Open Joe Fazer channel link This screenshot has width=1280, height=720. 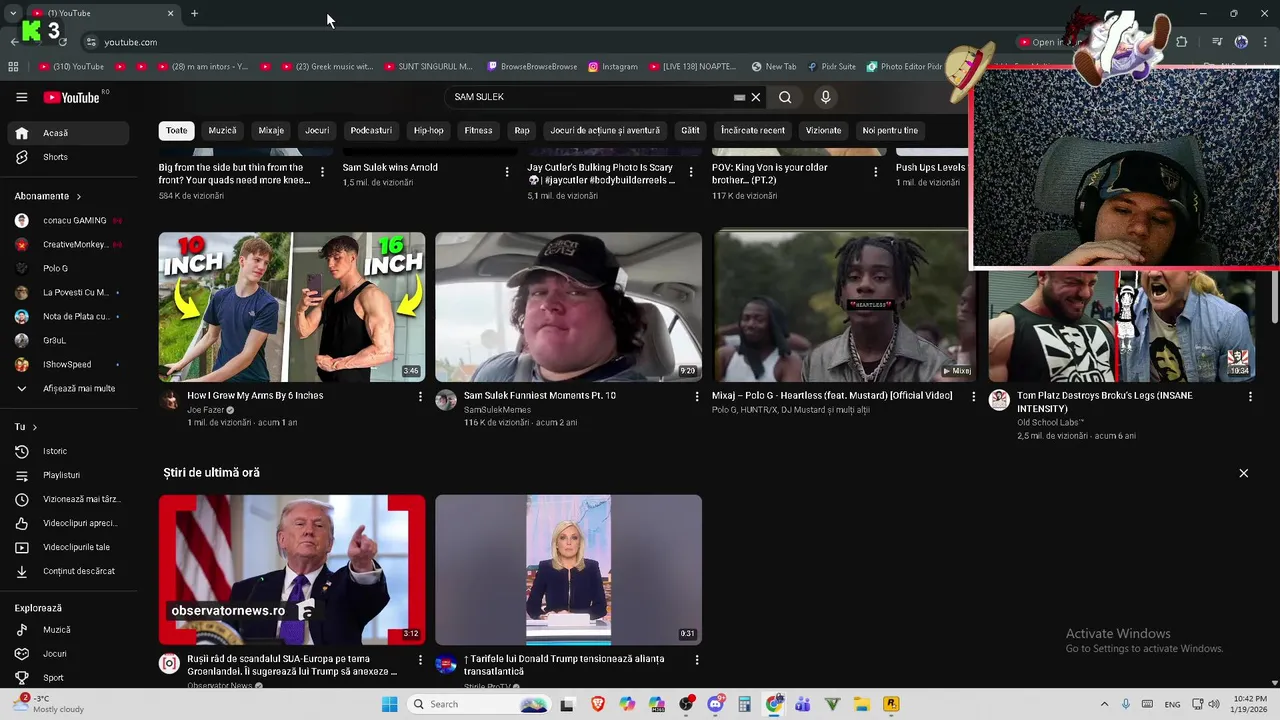[206, 410]
